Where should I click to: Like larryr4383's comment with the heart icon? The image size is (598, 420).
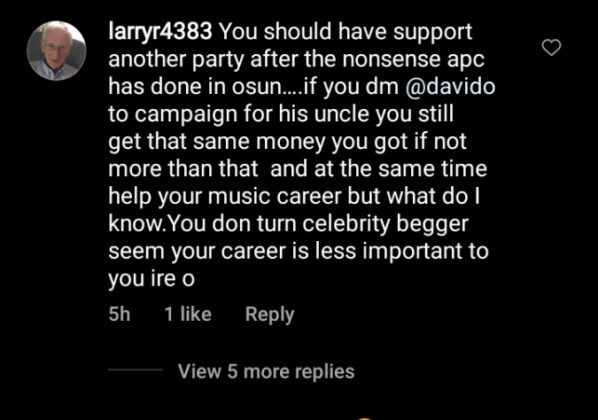[x=551, y=47]
